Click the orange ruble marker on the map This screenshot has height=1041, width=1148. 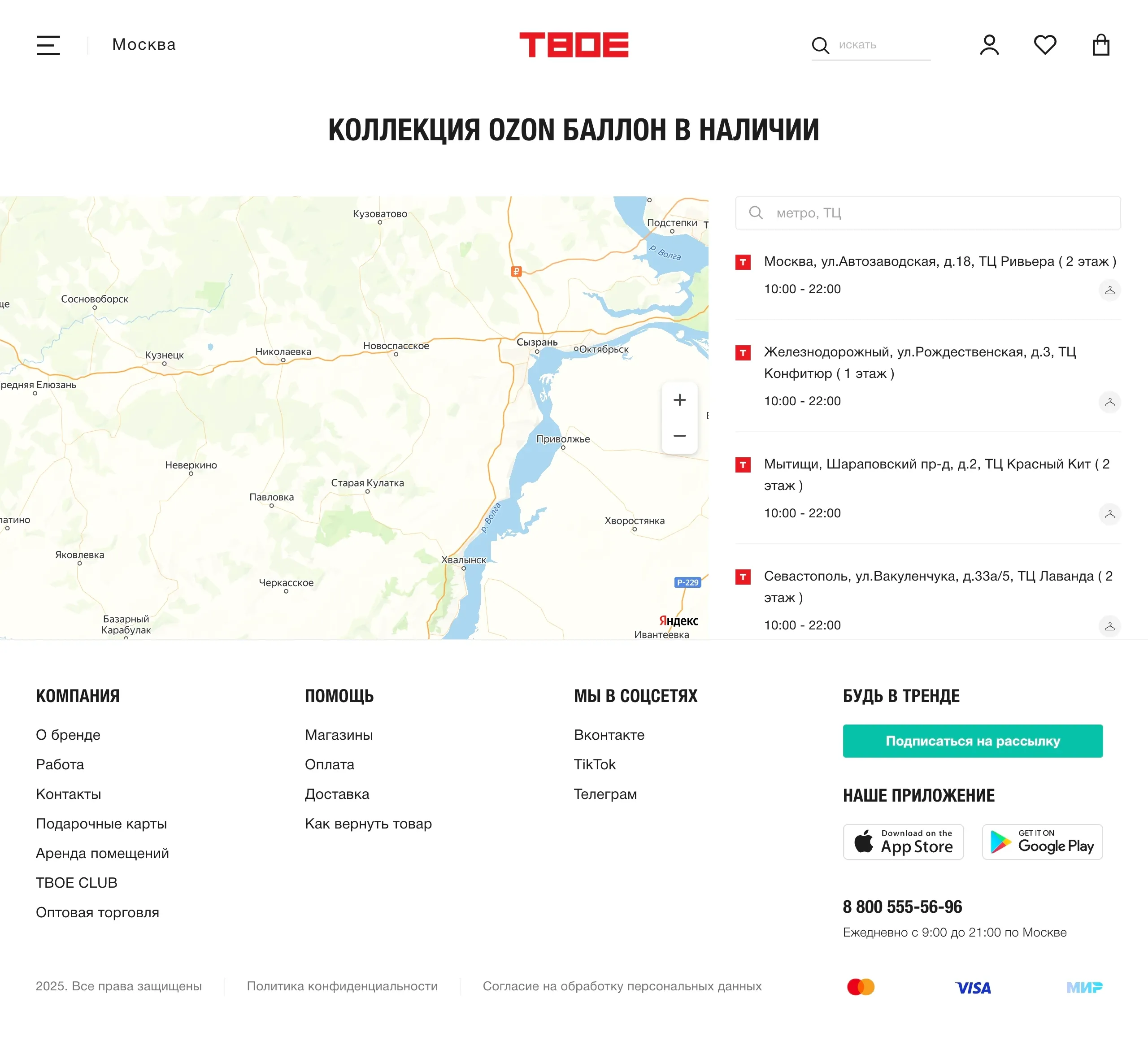[x=517, y=272]
